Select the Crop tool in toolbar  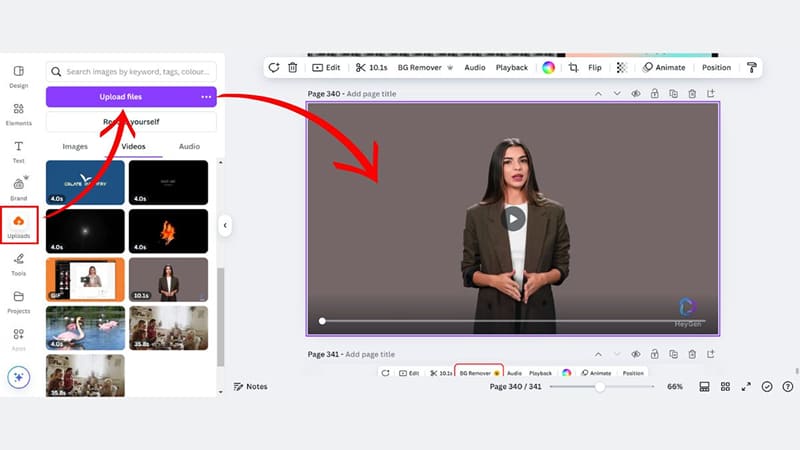(574, 67)
